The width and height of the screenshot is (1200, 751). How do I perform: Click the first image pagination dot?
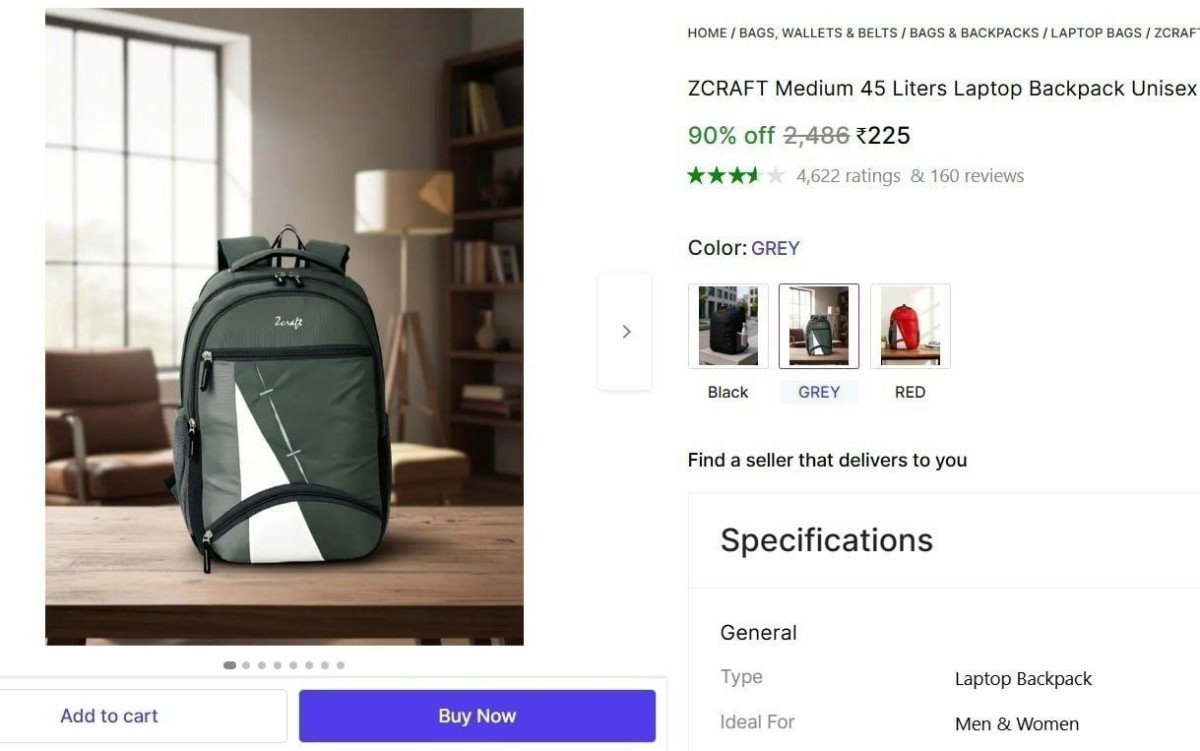point(228,663)
